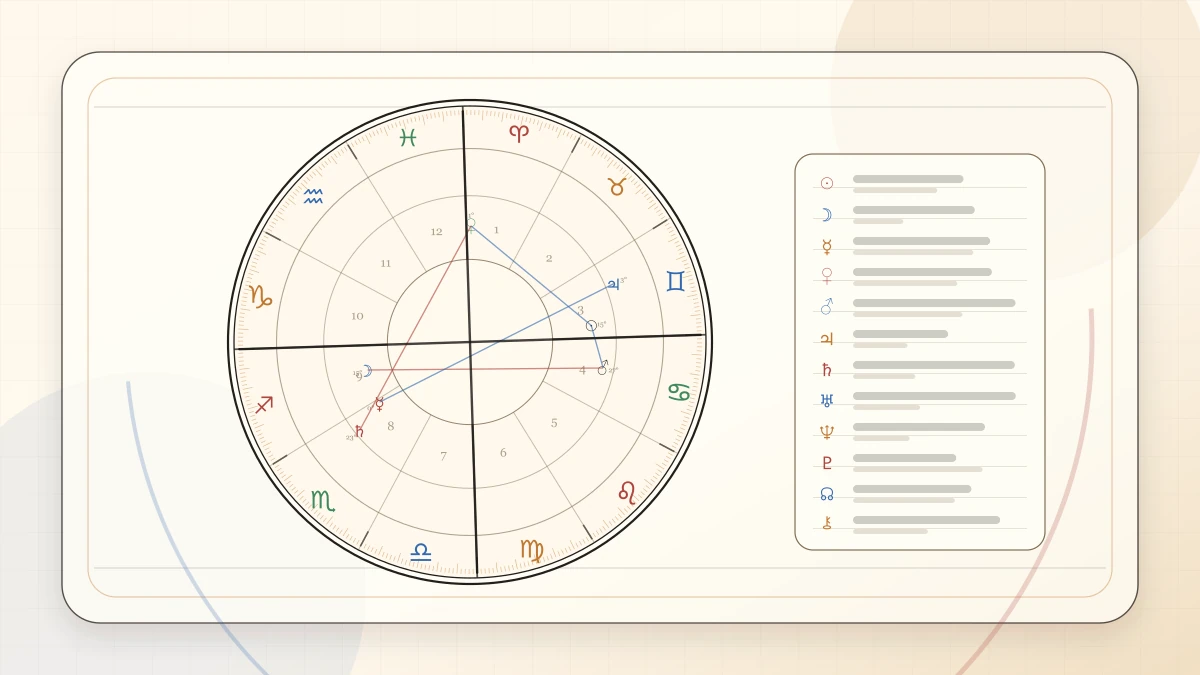
Task: Select the Mercury marker inside the chart
Action: point(379,404)
